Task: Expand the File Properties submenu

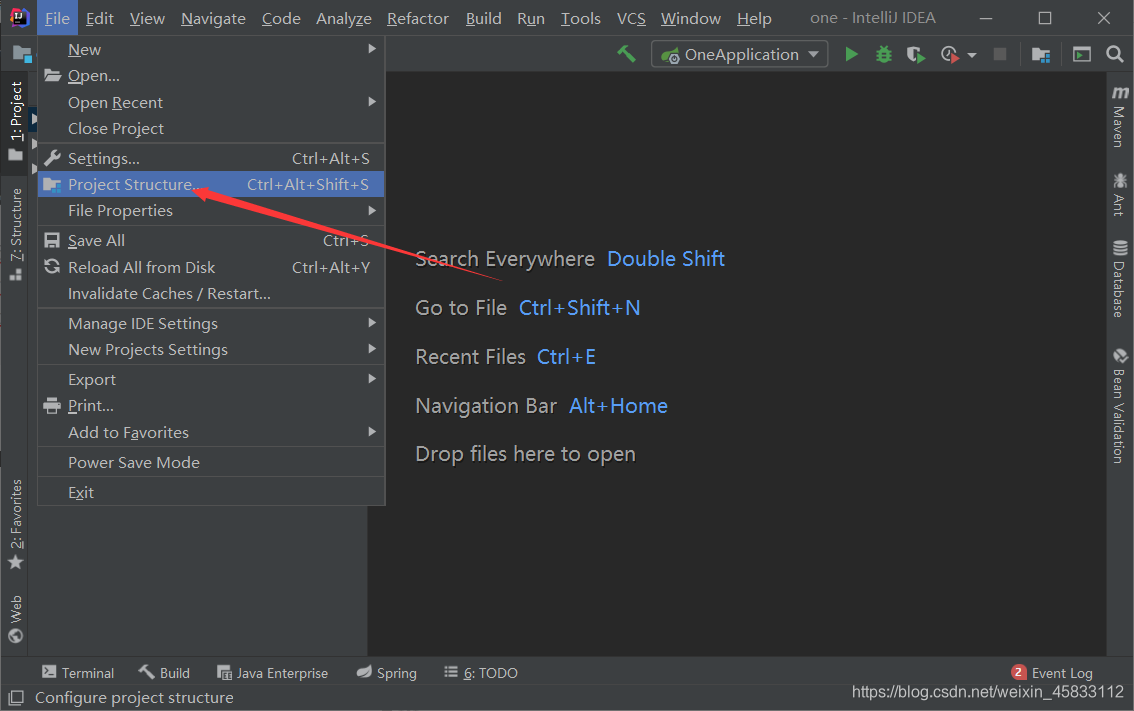Action: (211, 210)
